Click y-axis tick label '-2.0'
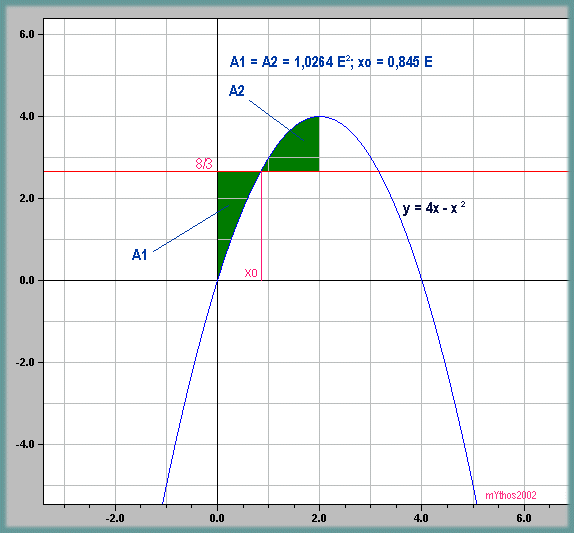The image size is (574, 533). point(25,362)
